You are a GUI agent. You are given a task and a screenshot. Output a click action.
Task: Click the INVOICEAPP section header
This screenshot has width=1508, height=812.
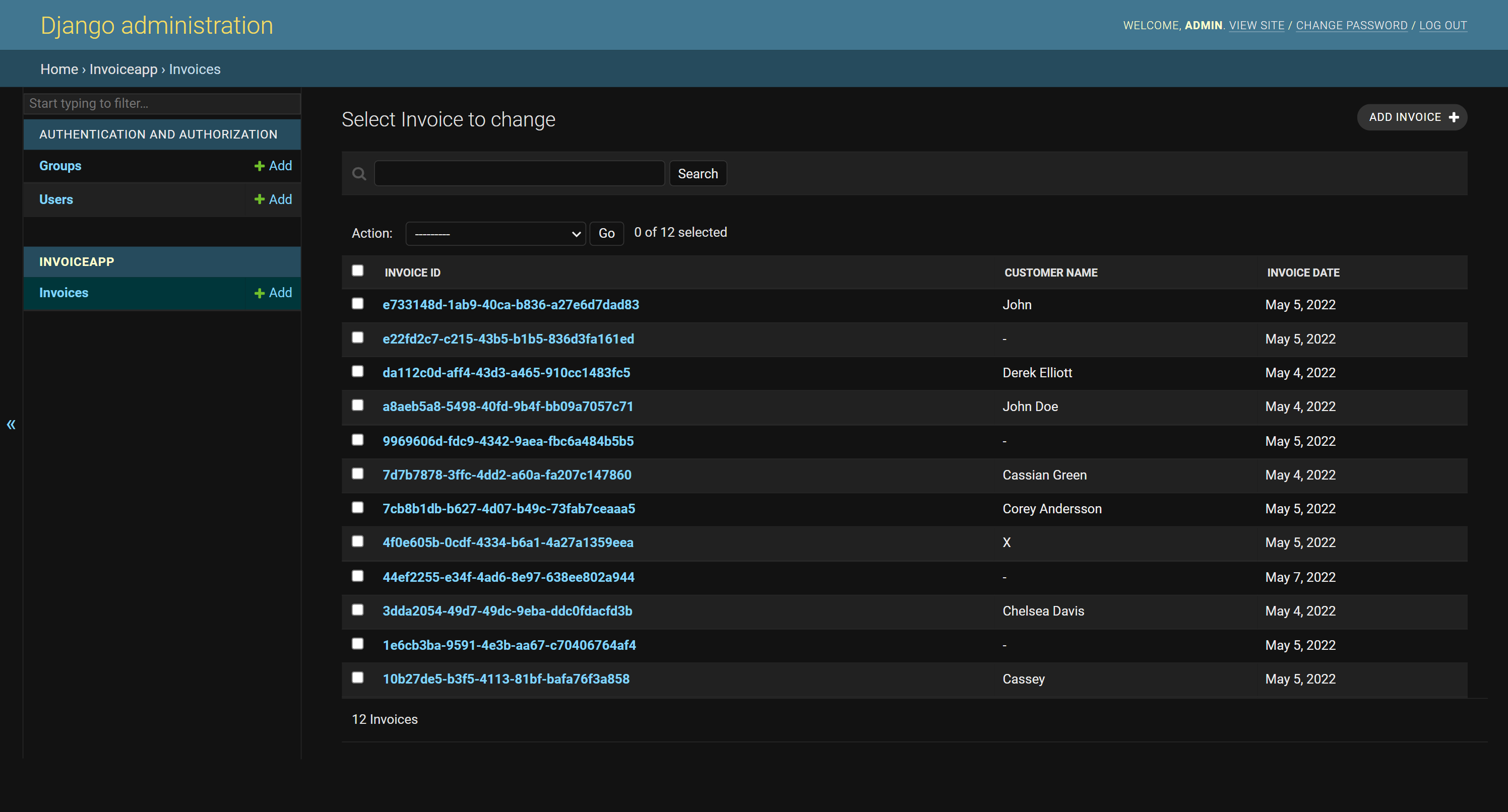pyautogui.click(x=77, y=261)
